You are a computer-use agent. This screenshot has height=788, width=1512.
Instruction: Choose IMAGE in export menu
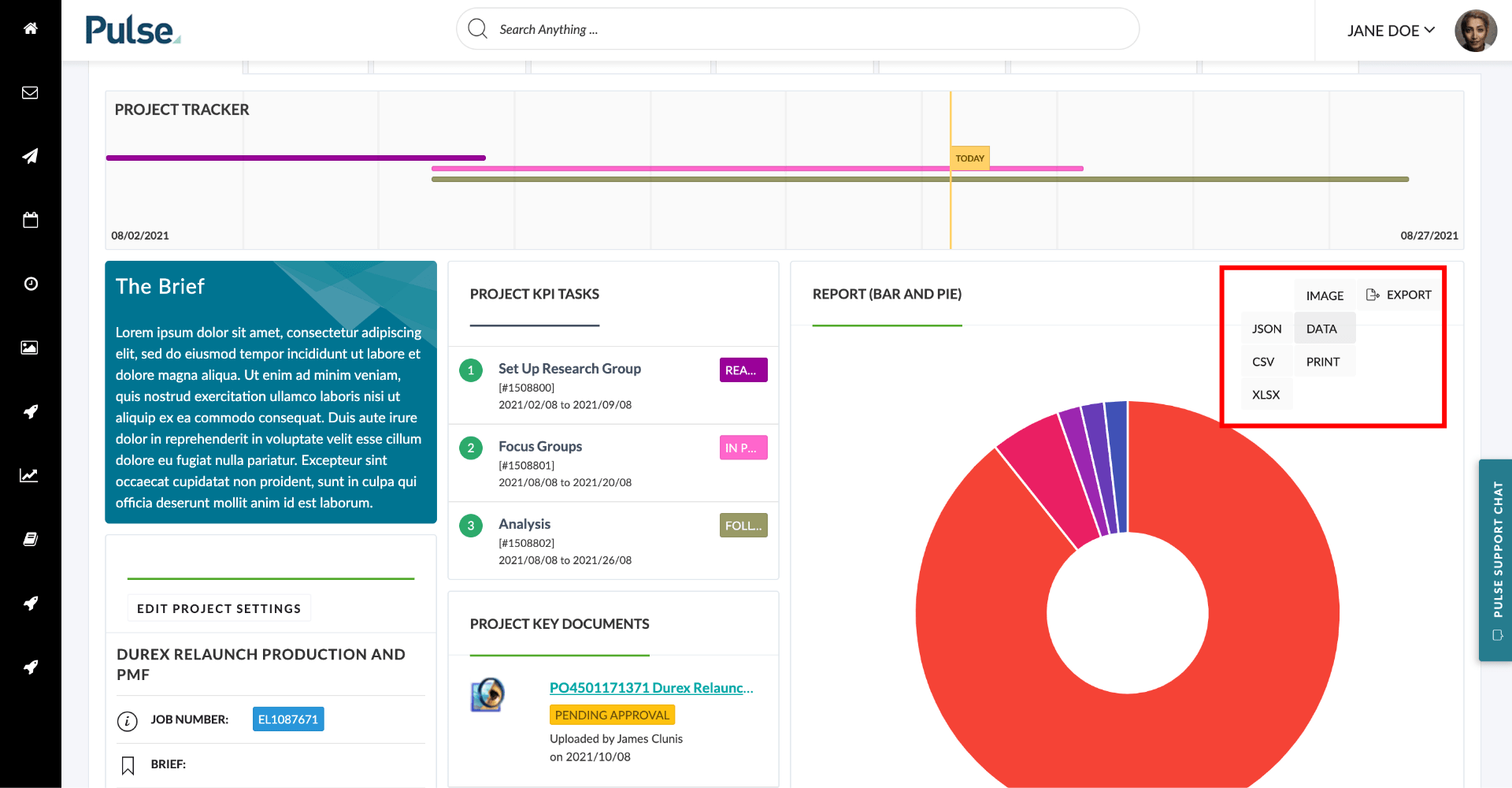click(1325, 295)
